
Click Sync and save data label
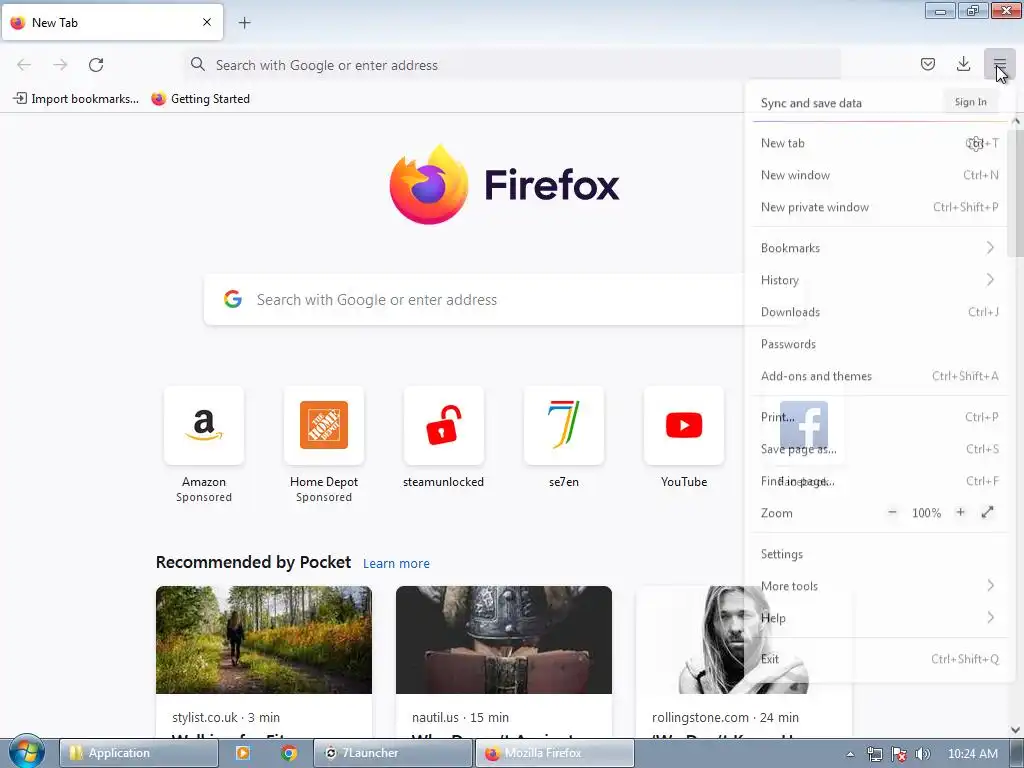(x=811, y=103)
